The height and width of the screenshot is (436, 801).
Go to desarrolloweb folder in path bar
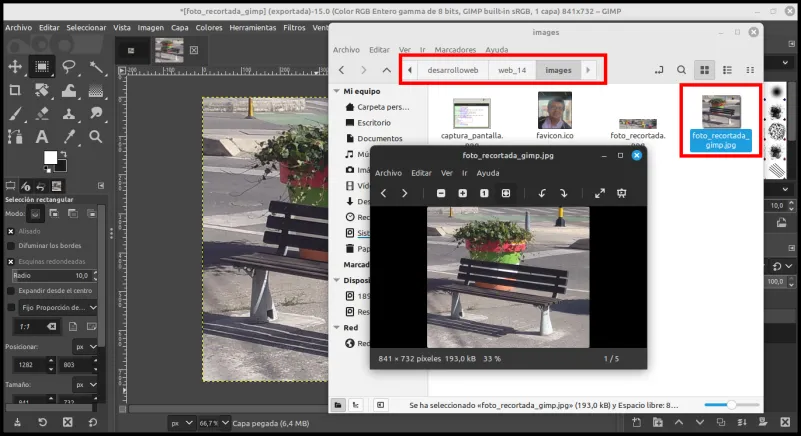point(453,70)
